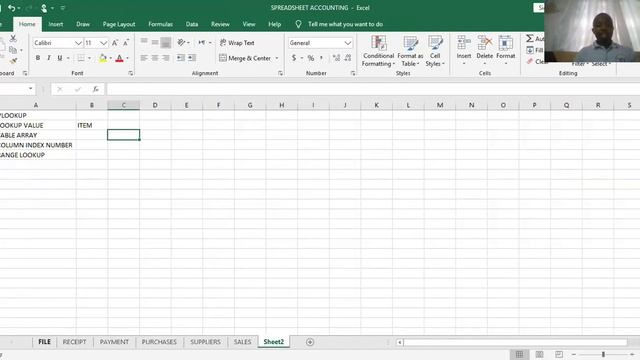The height and width of the screenshot is (360, 640).
Task: Open the Underline style dropdown arrow
Action: [x=68, y=58]
